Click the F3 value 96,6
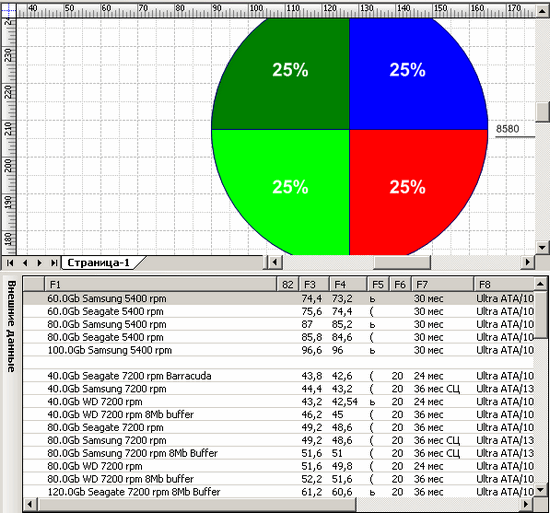The height and width of the screenshot is (513, 550). (x=311, y=350)
